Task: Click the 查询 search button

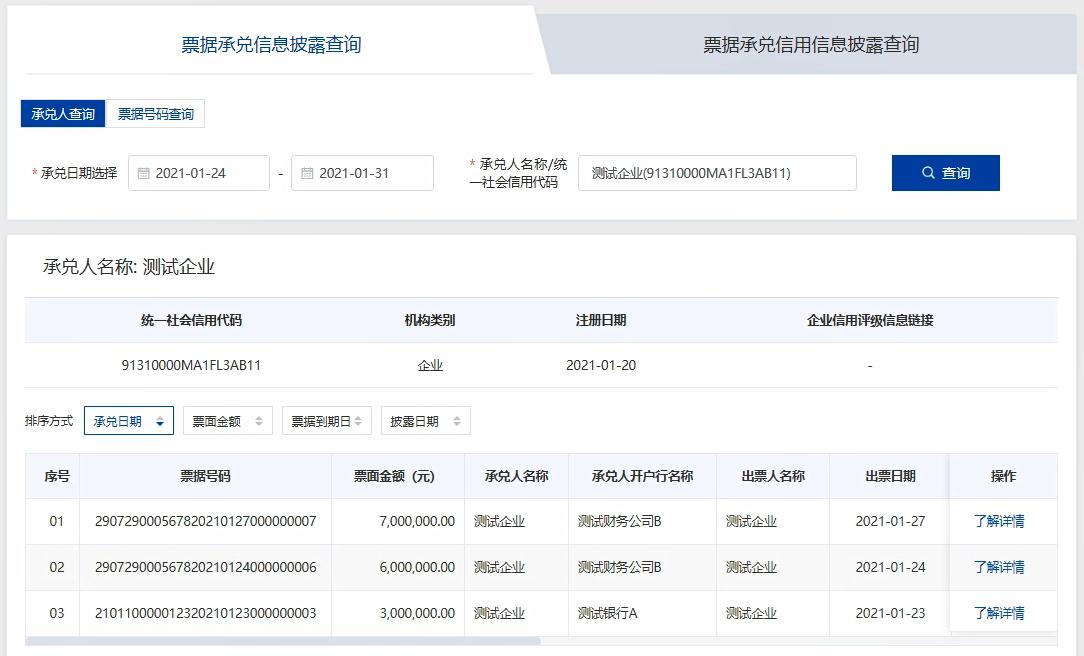Action: click(x=945, y=172)
